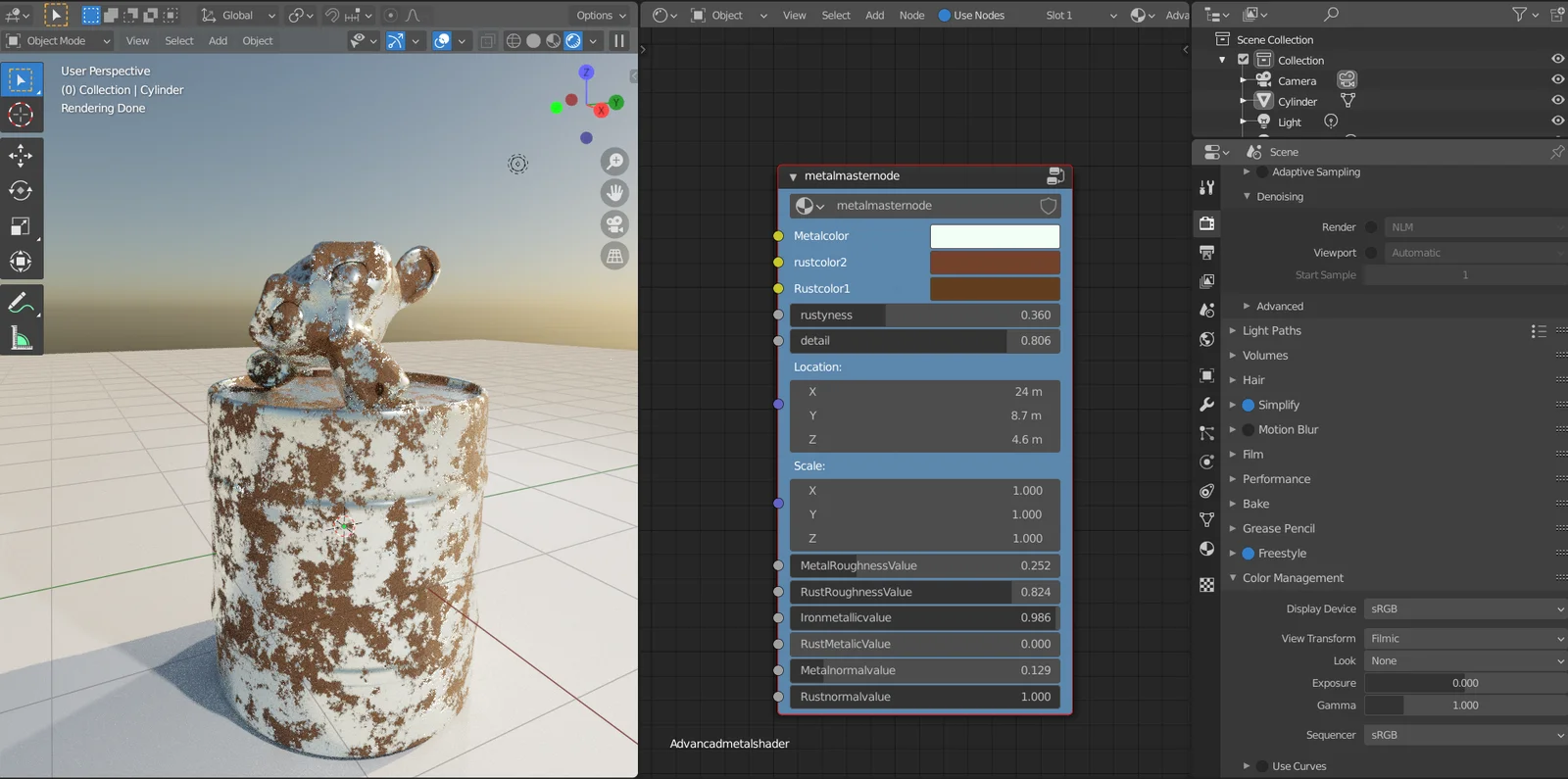Open the Scene properties tab
1568x779 pixels.
[x=1206, y=310]
